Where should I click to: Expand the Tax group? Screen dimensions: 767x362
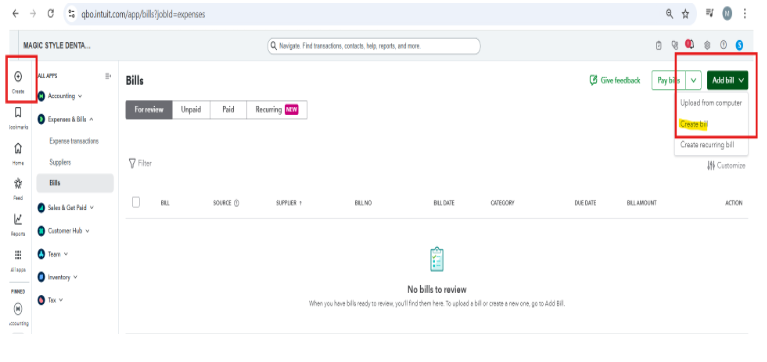coord(50,300)
